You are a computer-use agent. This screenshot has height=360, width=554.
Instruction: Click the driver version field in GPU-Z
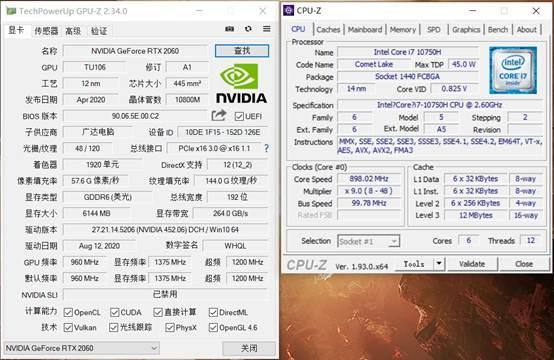(x=165, y=230)
